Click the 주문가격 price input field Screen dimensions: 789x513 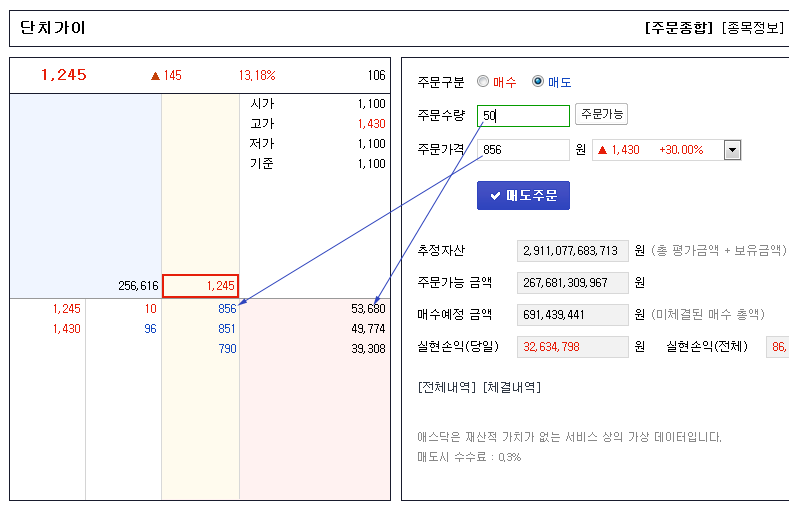point(523,150)
